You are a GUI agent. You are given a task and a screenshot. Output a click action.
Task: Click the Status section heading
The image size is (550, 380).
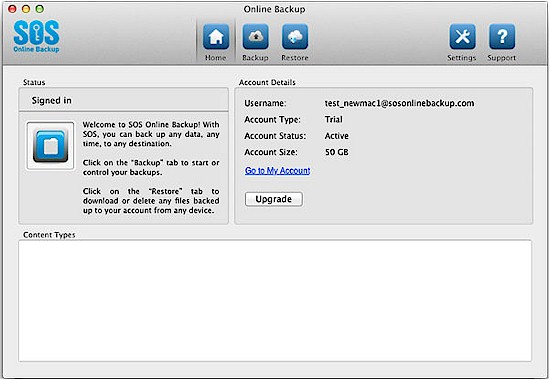point(34,82)
